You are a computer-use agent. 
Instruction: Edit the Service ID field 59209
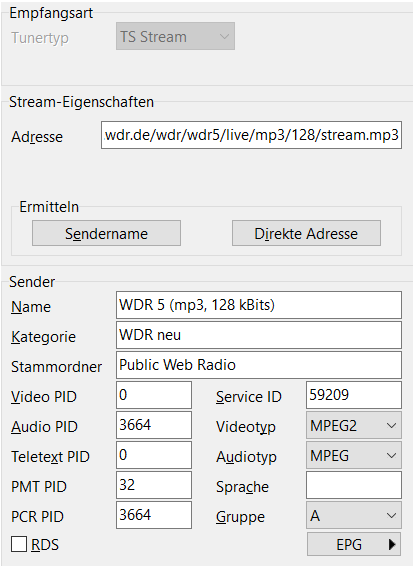point(354,395)
